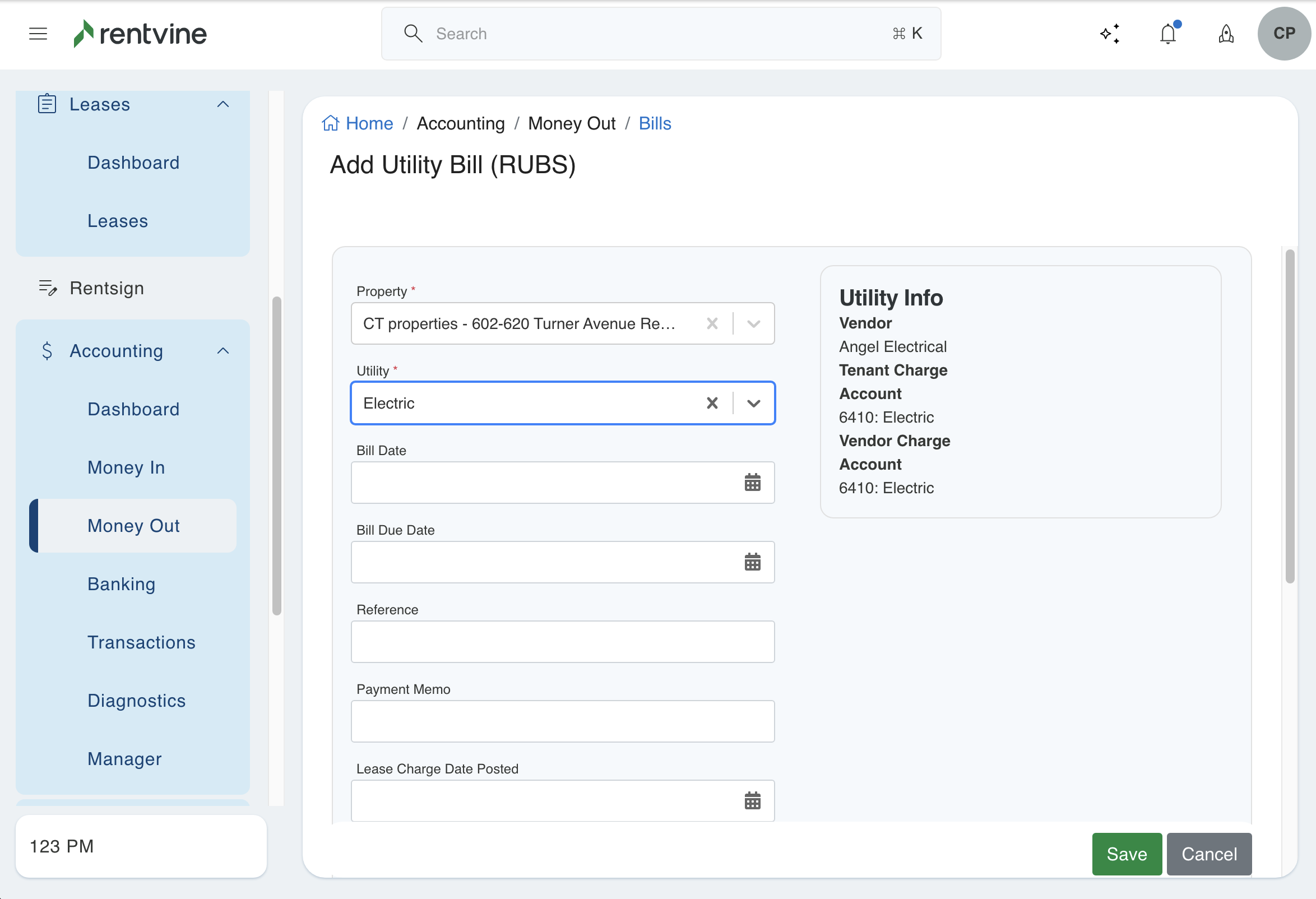The width and height of the screenshot is (1316, 899).
Task: Click the Bills breadcrumb link
Action: 655,123
